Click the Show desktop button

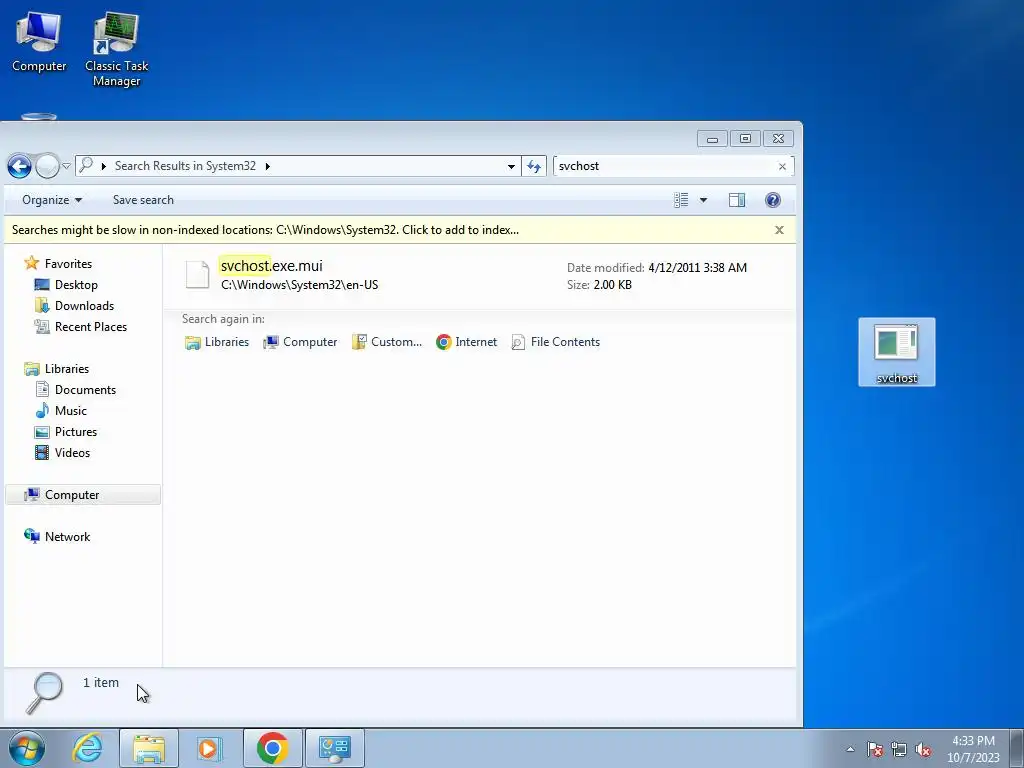tap(1017, 748)
